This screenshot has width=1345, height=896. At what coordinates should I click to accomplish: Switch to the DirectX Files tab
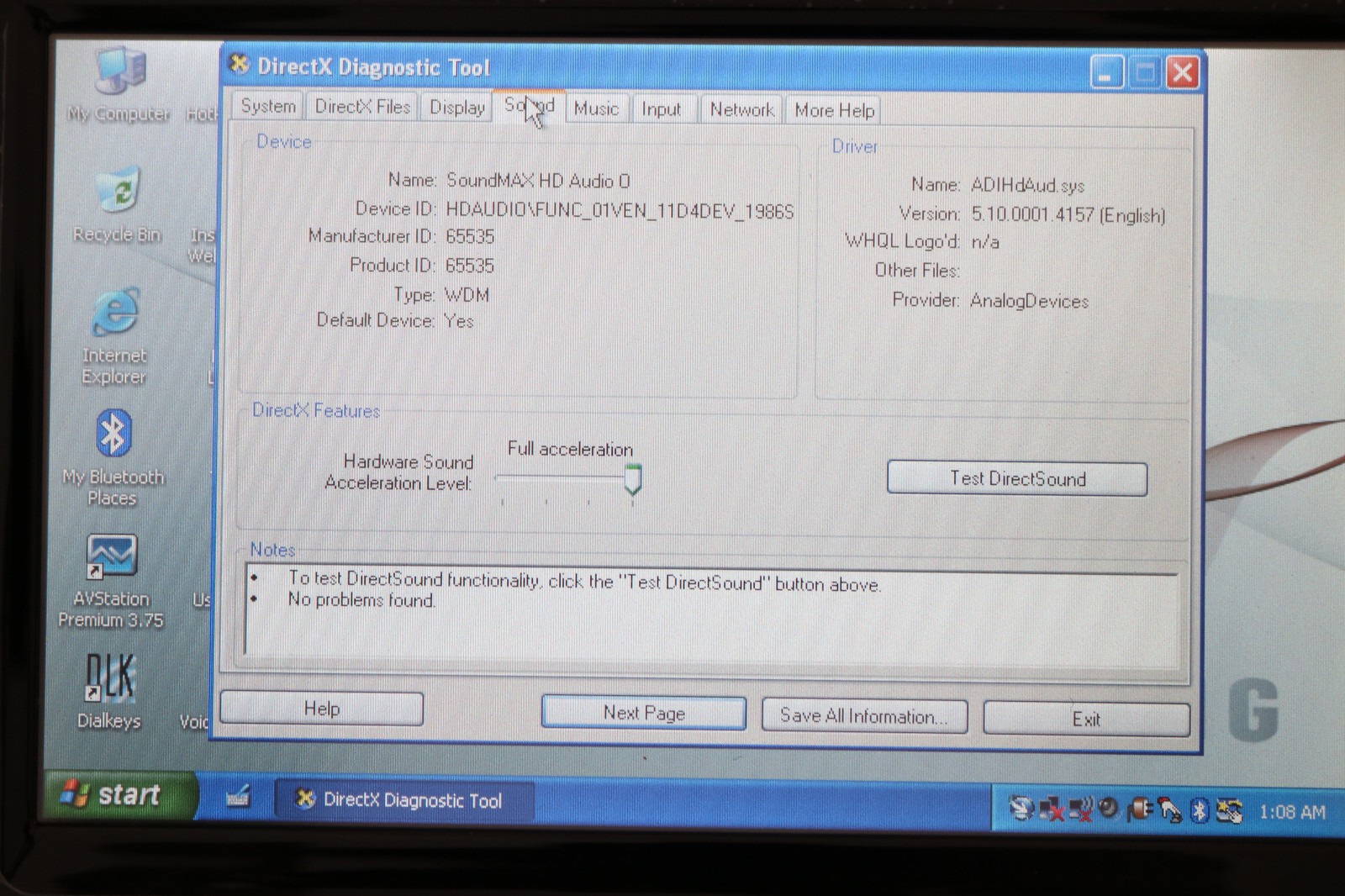[362, 107]
